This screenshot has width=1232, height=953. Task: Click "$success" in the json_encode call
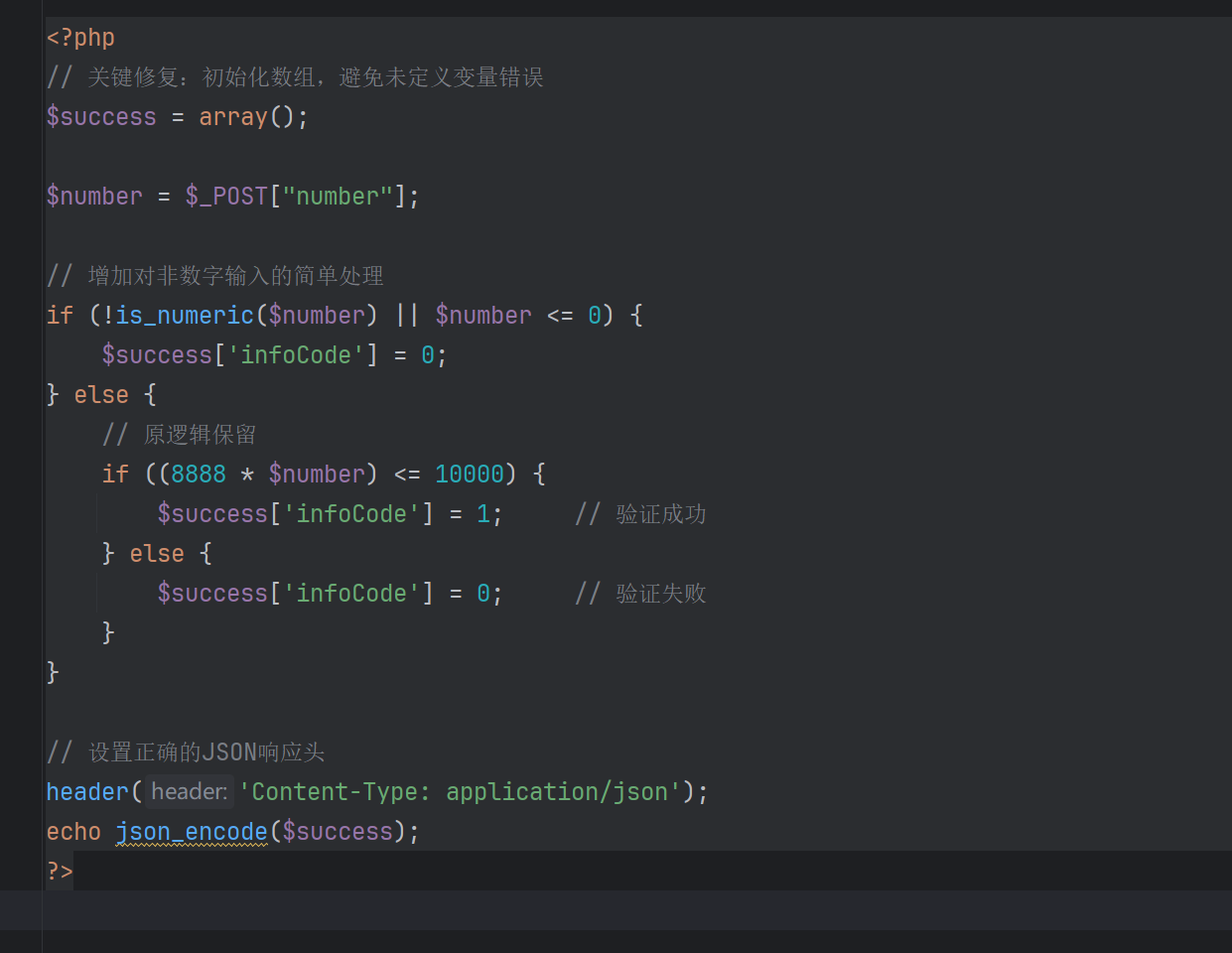click(338, 832)
